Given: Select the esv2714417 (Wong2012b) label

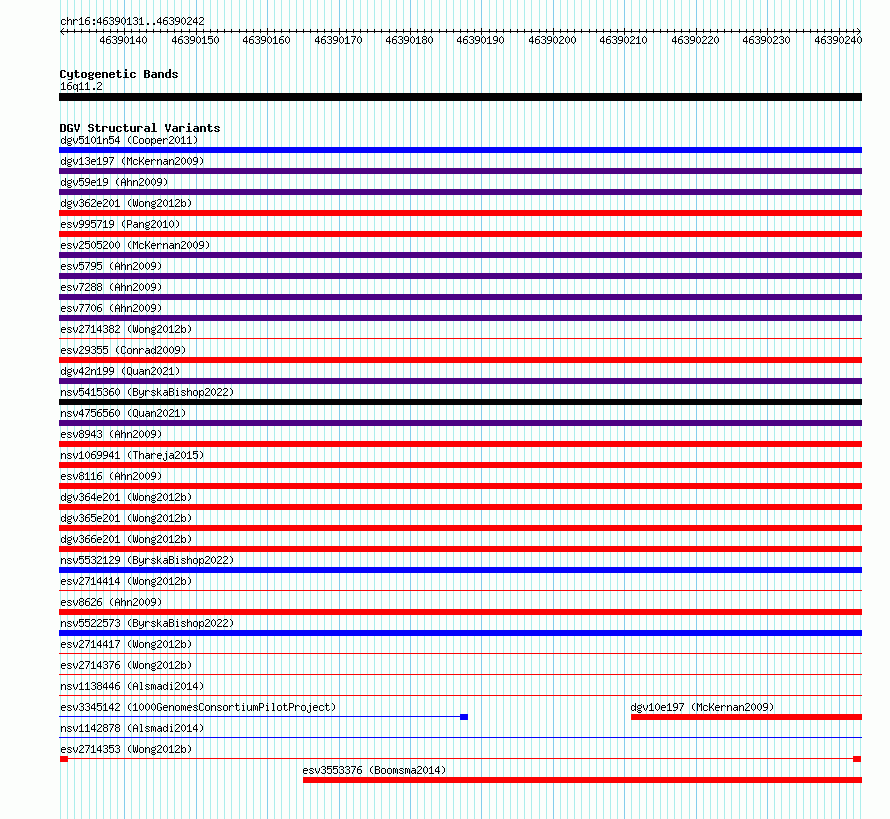Looking at the screenshot, I should click(126, 644).
